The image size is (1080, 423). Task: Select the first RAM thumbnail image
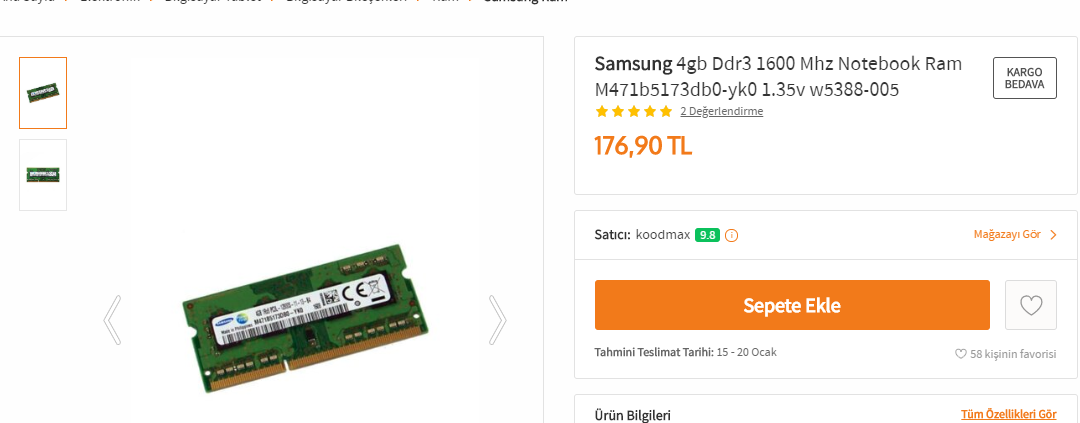43,93
